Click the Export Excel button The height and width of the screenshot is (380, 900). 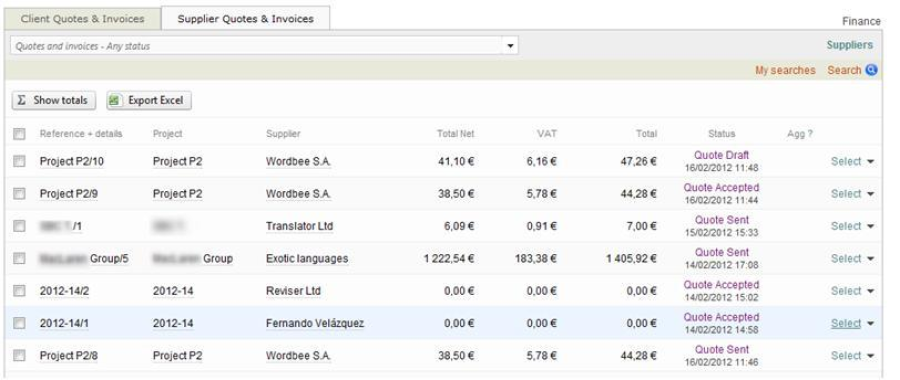(x=149, y=100)
